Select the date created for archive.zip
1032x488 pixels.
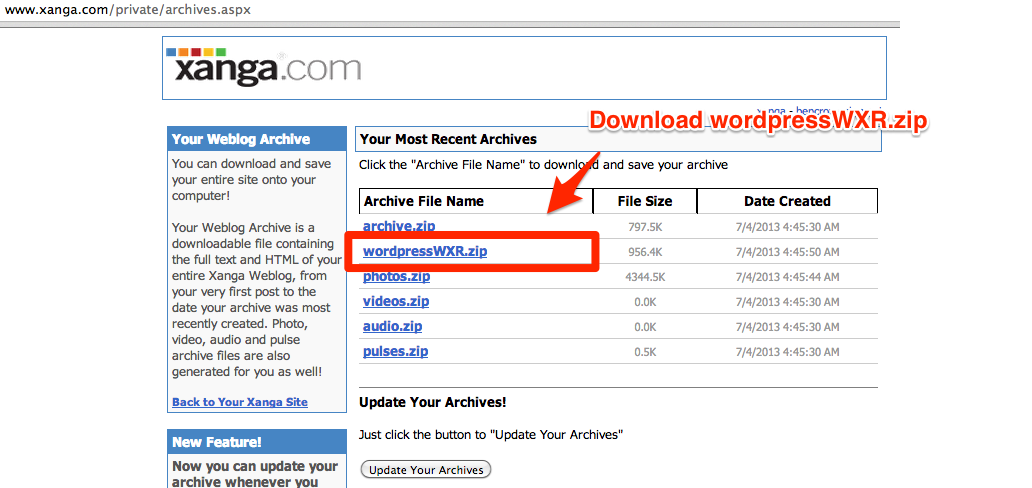click(x=787, y=227)
